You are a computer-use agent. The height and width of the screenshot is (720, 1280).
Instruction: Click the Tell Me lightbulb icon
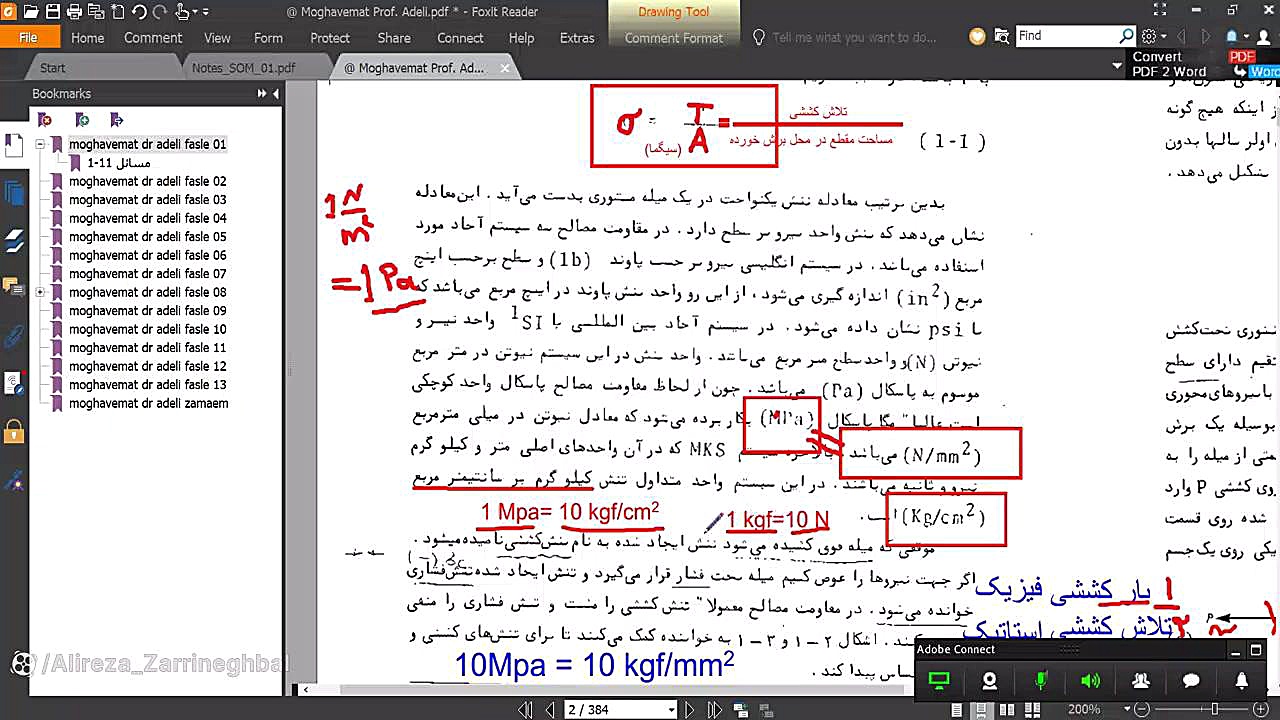point(758,37)
